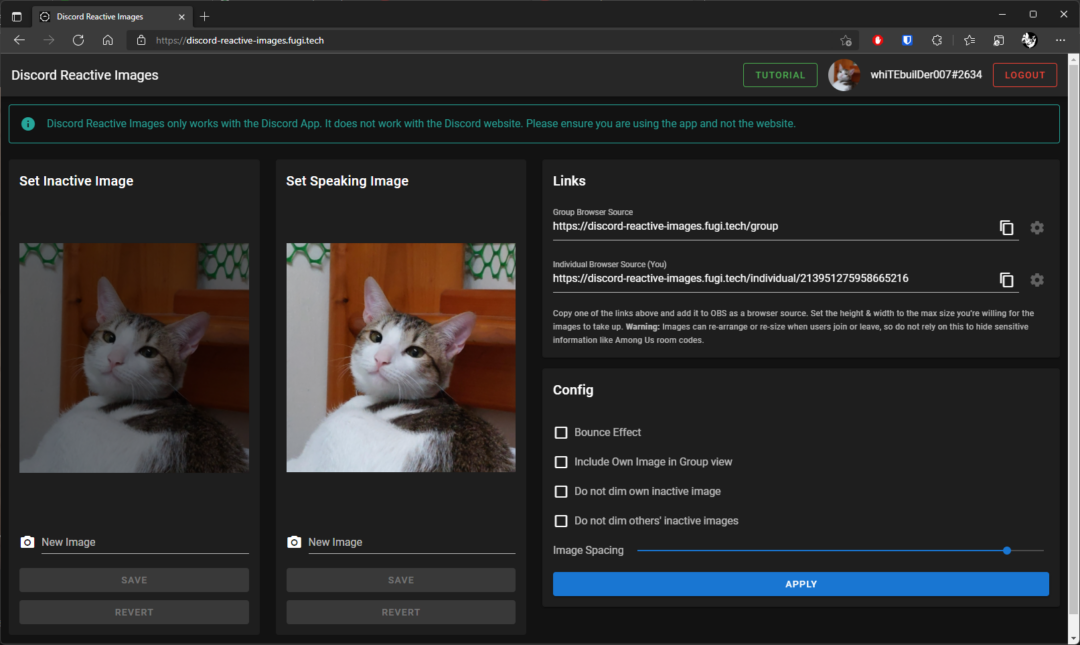Add this page to favorites
The image size is (1080, 645).
(846, 40)
